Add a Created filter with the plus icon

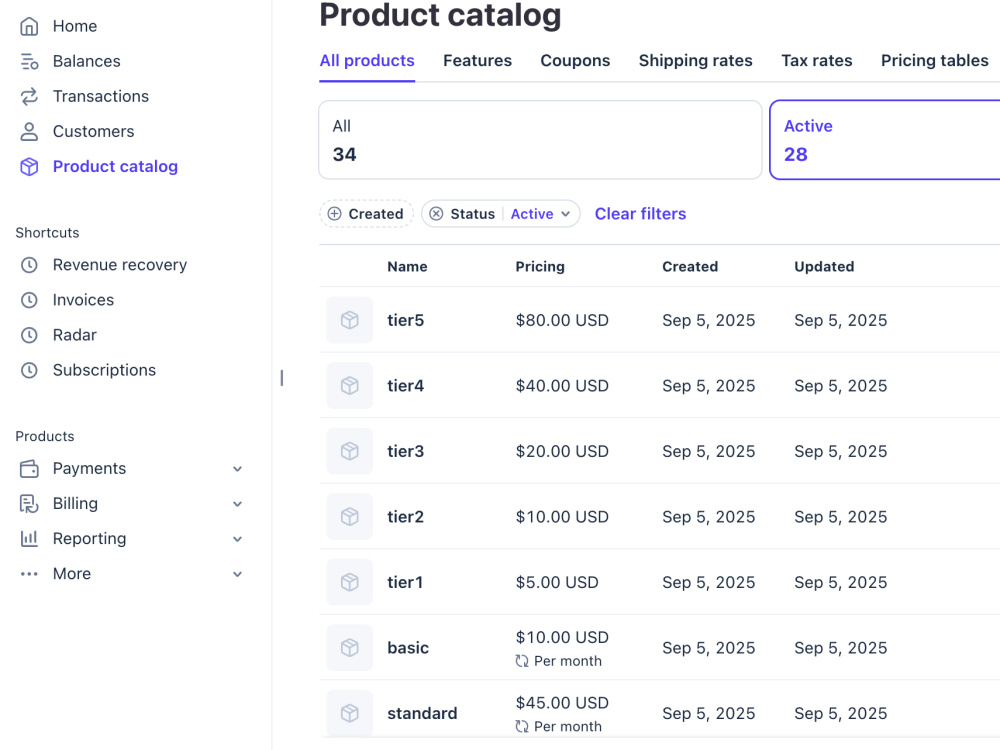(334, 214)
